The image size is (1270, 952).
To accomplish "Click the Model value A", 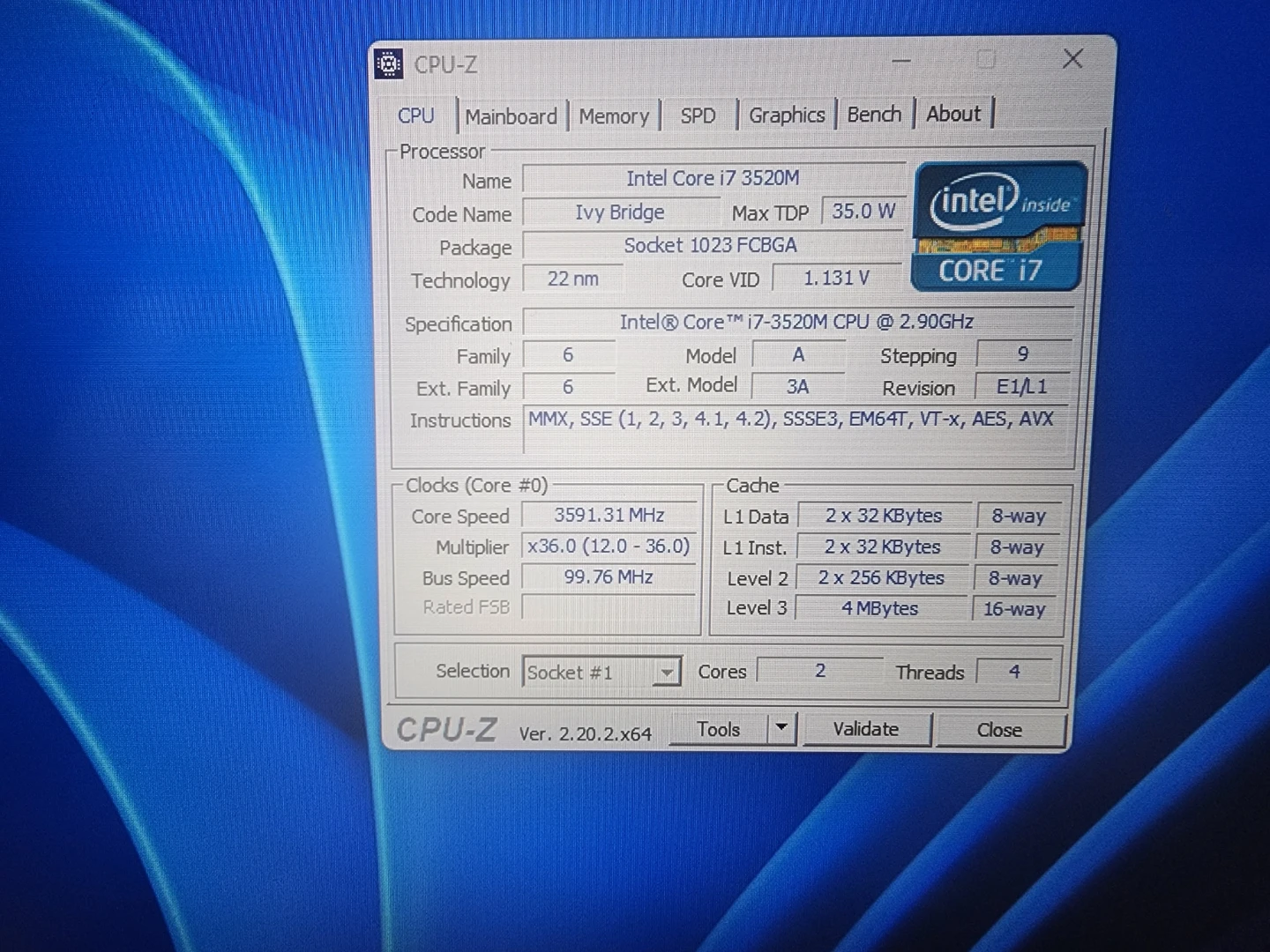I will tap(798, 354).
